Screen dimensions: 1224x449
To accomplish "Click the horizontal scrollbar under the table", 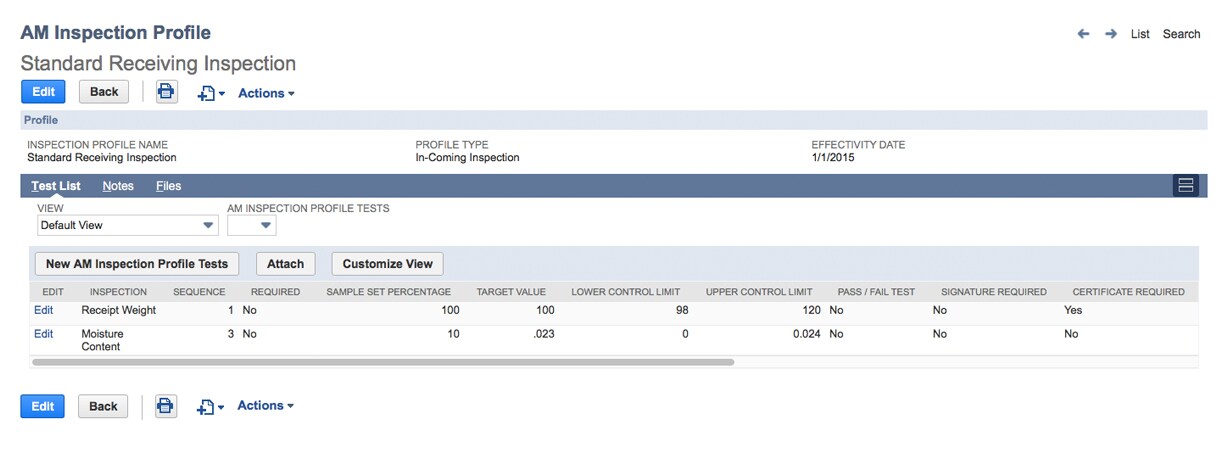I will pos(383,362).
